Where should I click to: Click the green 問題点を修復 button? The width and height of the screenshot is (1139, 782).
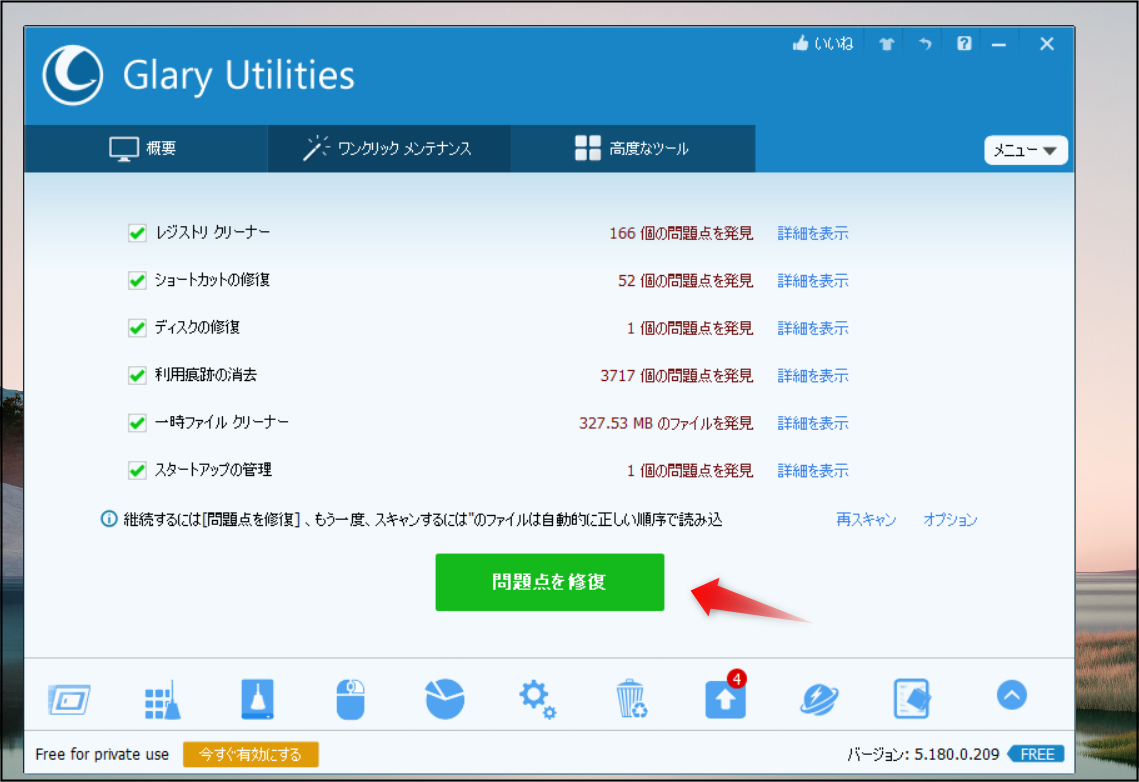point(550,582)
